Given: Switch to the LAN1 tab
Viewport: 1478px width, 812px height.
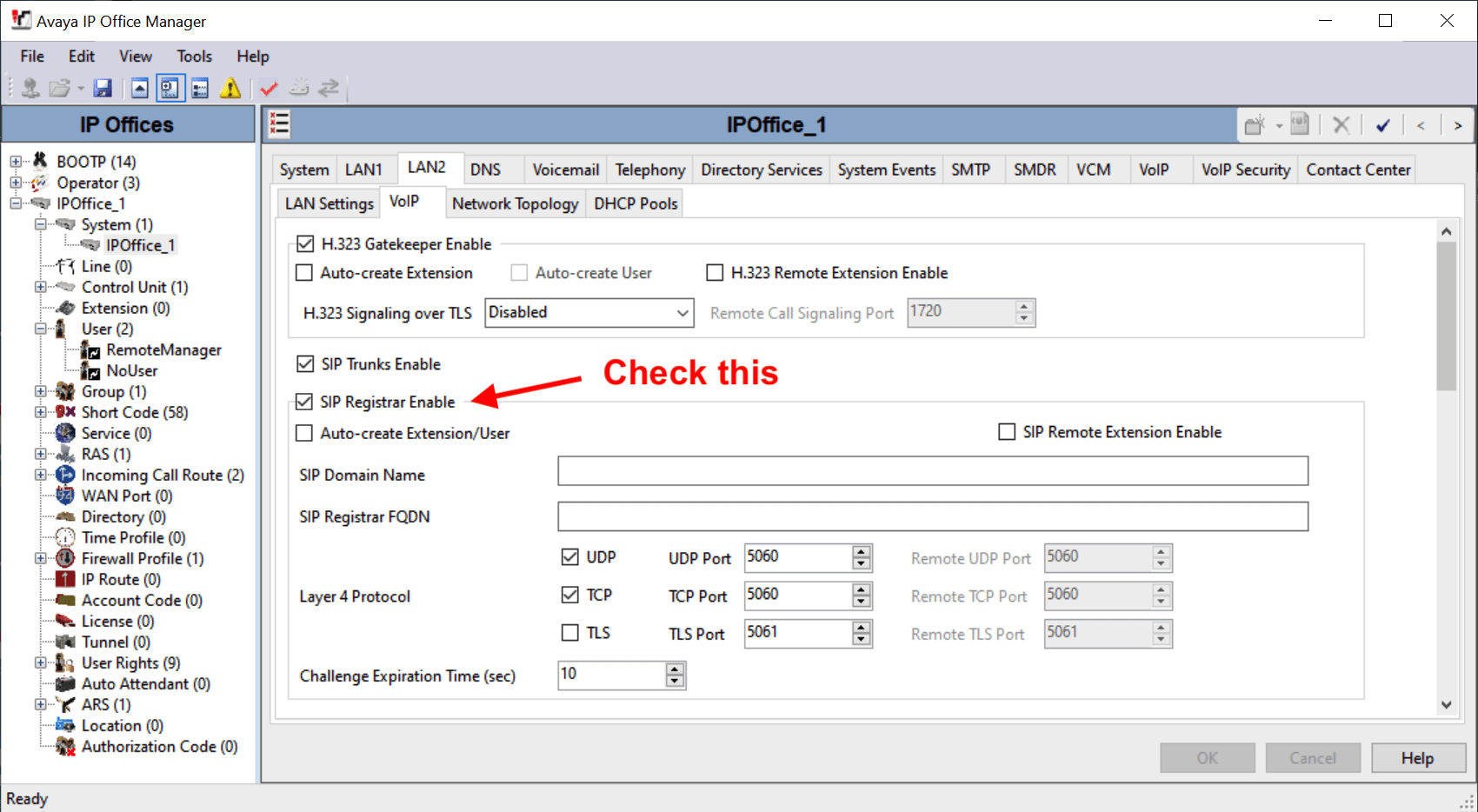Looking at the screenshot, I should pos(363,170).
